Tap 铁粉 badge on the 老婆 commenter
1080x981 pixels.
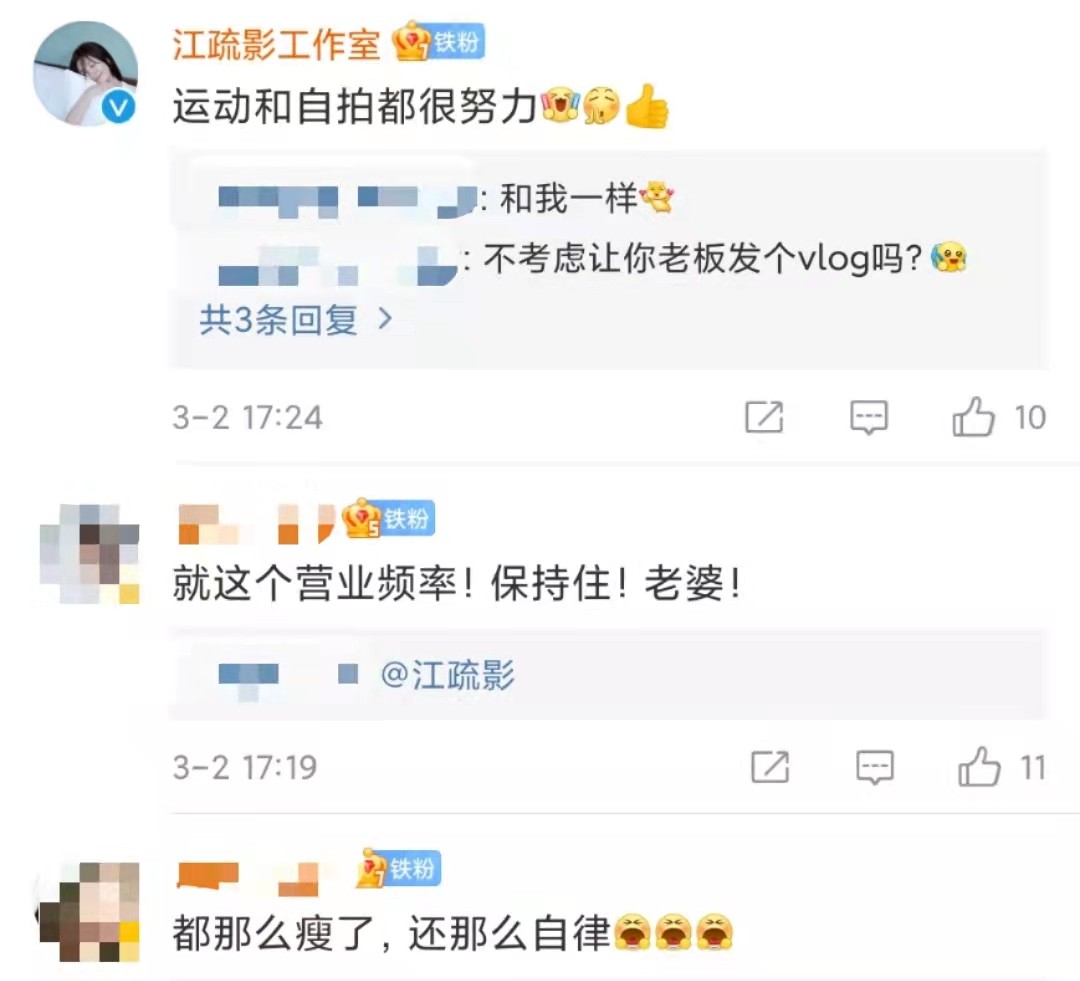pyautogui.click(x=388, y=518)
